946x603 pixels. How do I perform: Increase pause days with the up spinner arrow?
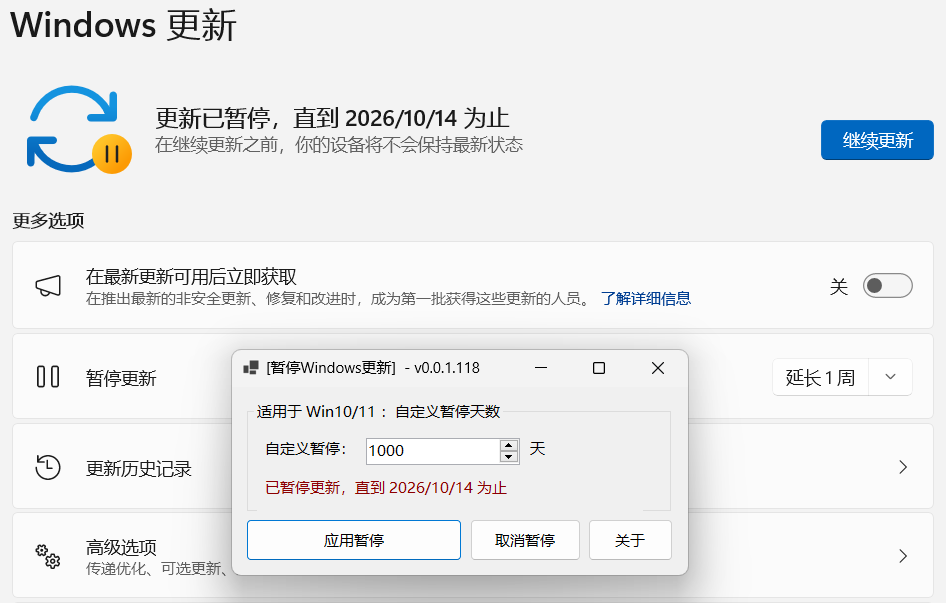[x=509, y=445]
